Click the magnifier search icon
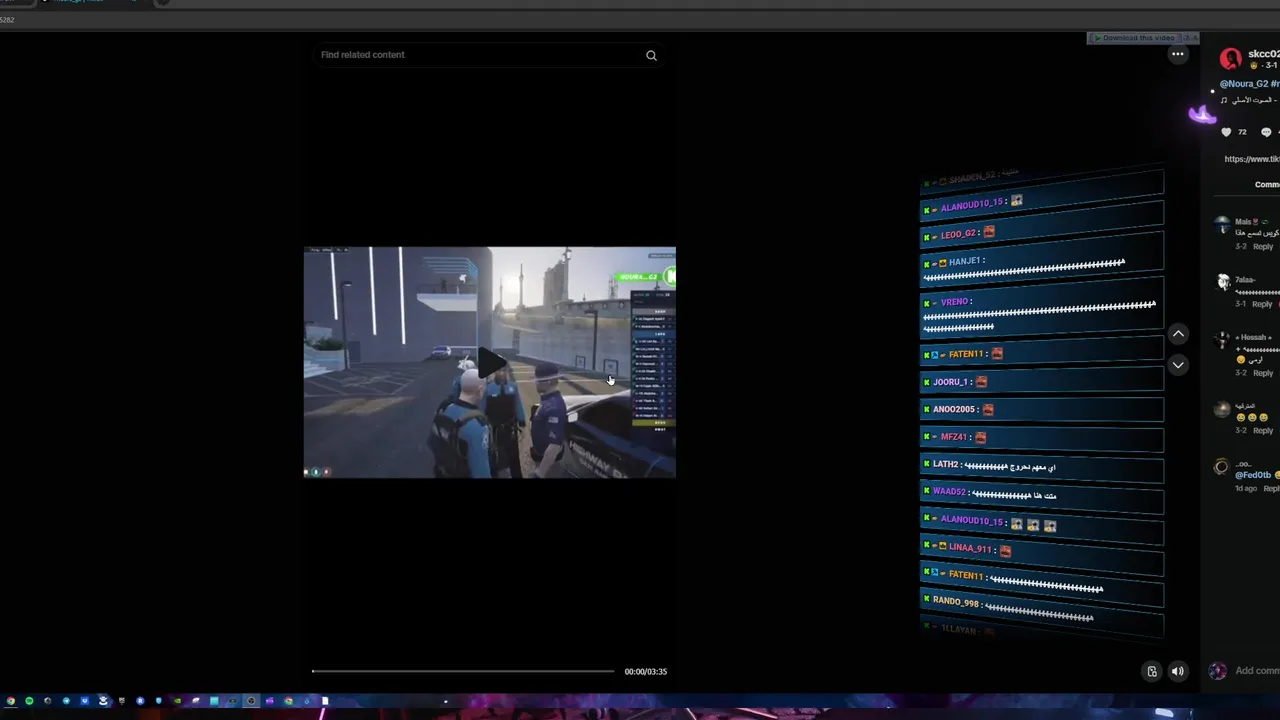This screenshot has width=1280, height=720. (x=651, y=56)
